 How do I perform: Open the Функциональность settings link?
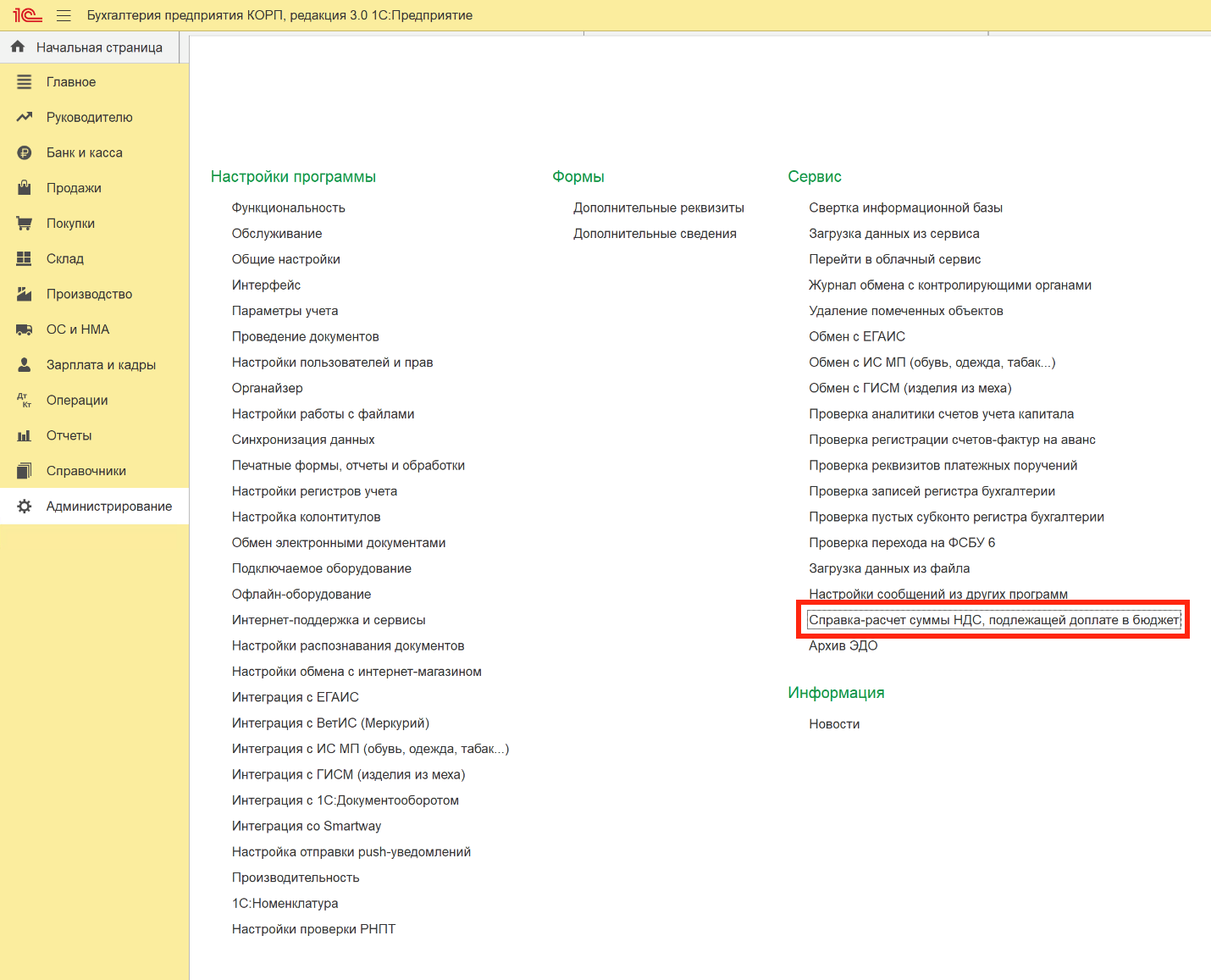point(288,208)
